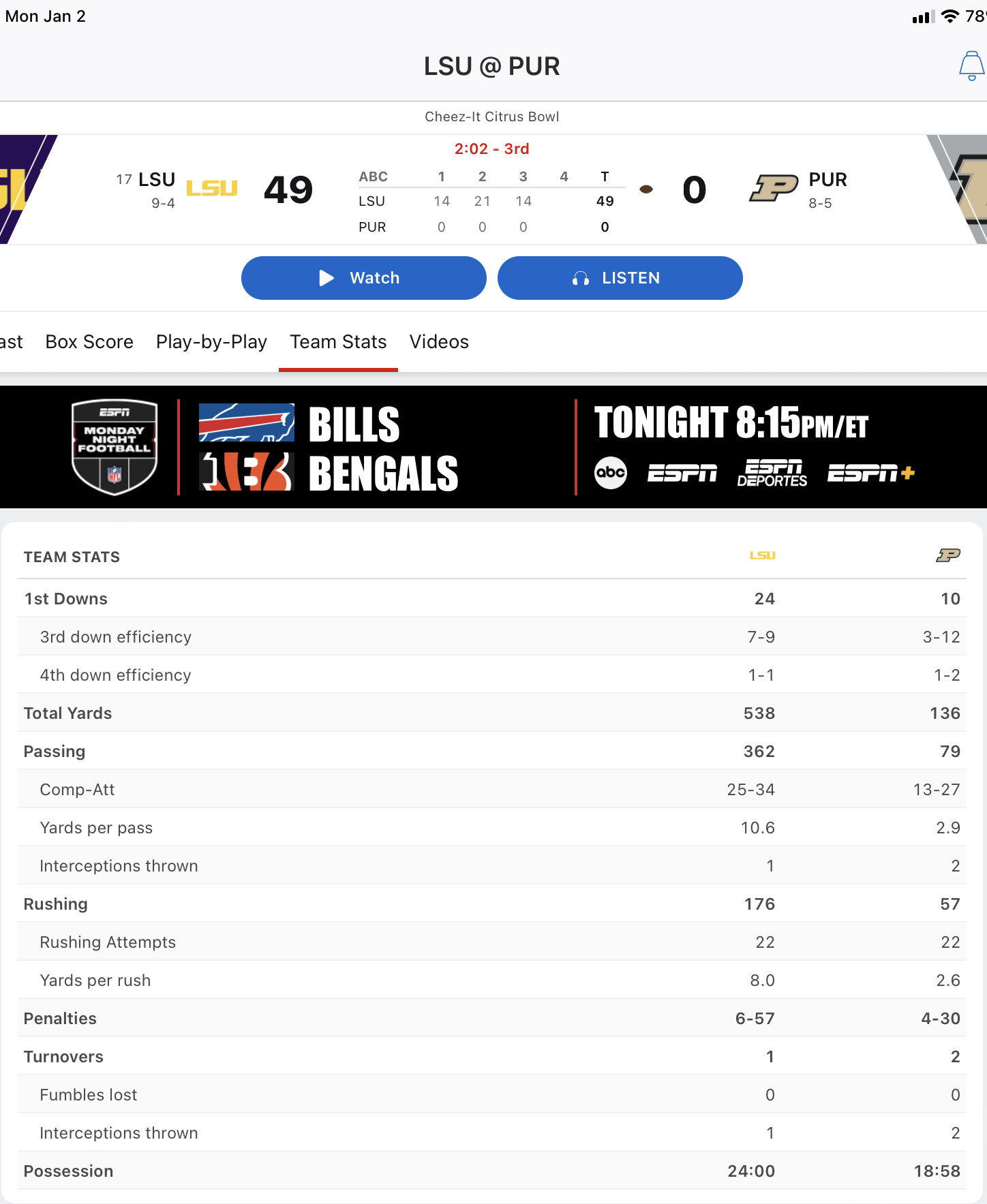Tap the ABC logo in the banner
This screenshot has height=1204, width=987.
click(611, 473)
